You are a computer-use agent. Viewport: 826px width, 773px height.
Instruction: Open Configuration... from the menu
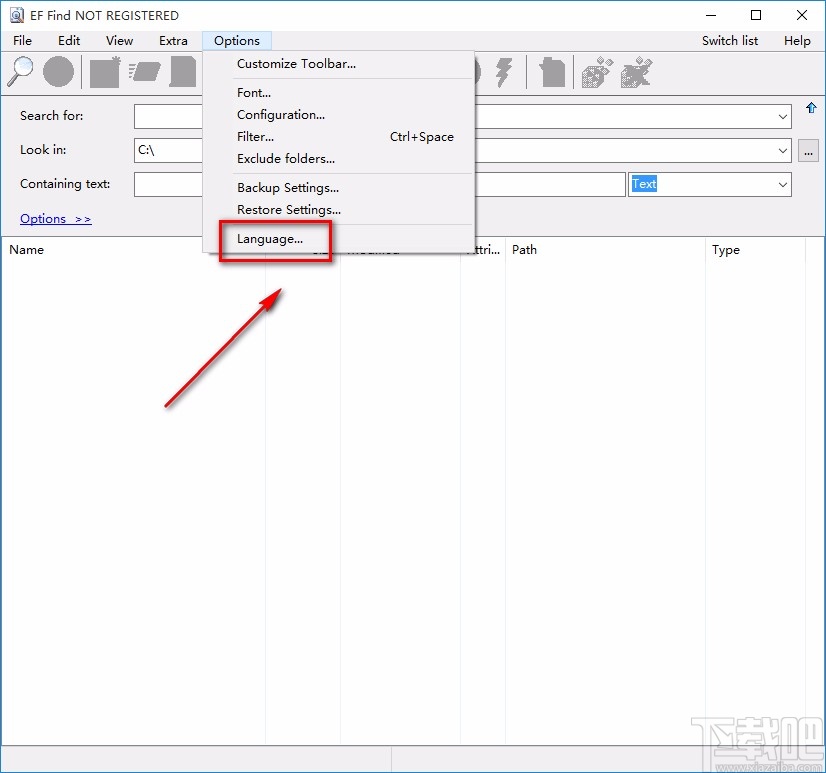pos(338,115)
